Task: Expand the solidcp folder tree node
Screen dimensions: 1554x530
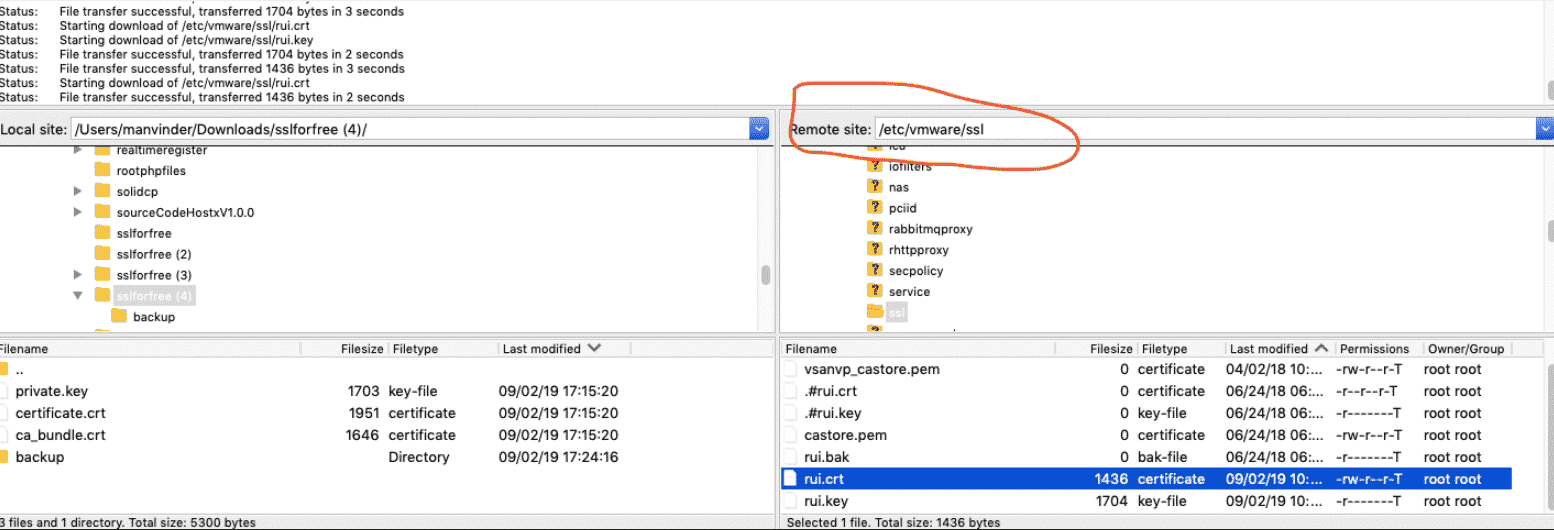Action: coord(79,191)
